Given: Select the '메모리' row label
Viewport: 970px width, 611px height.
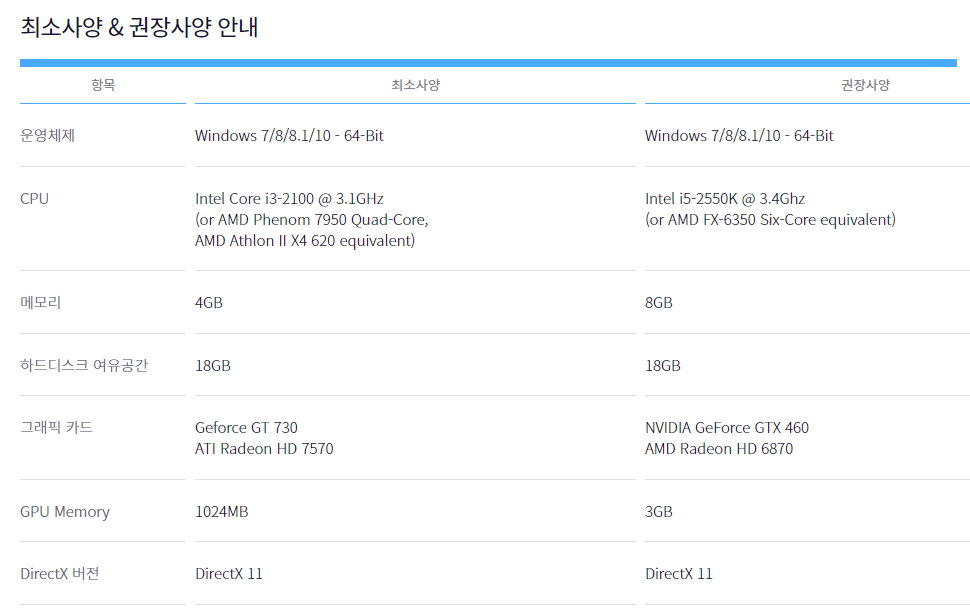Looking at the screenshot, I should [x=40, y=302].
